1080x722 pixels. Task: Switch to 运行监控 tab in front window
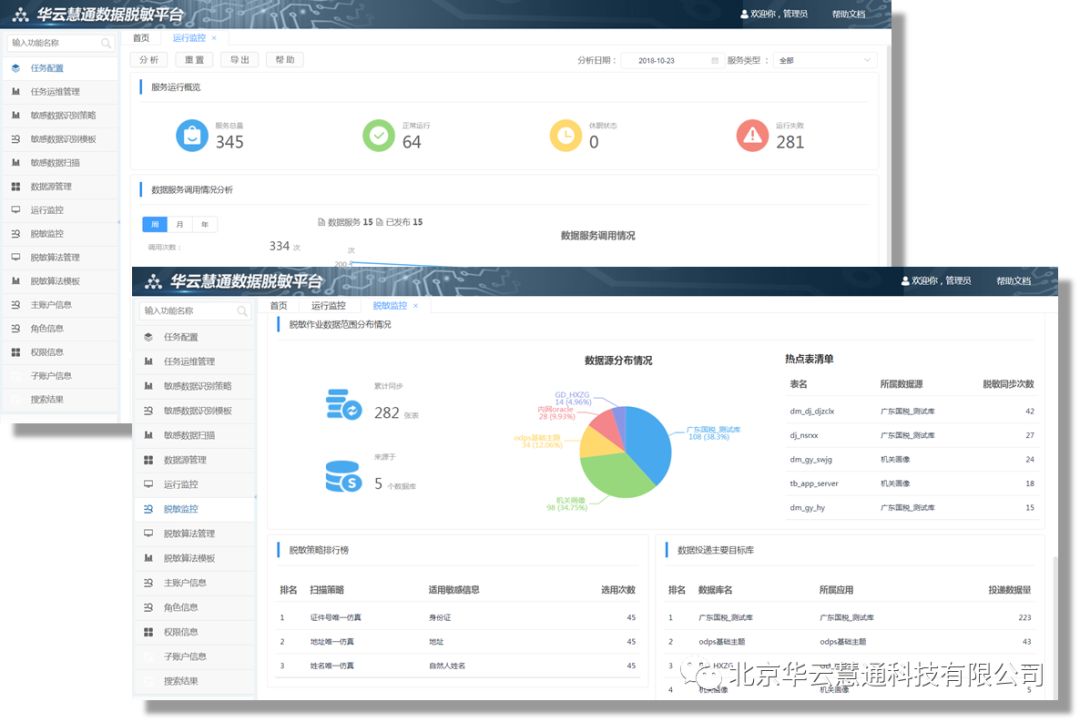[x=329, y=306]
